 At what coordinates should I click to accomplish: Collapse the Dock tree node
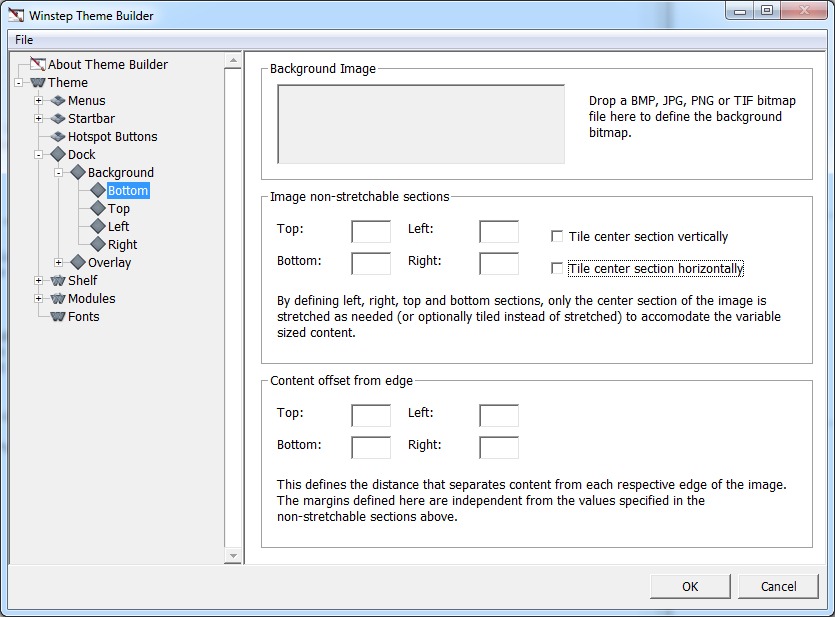click(x=38, y=155)
